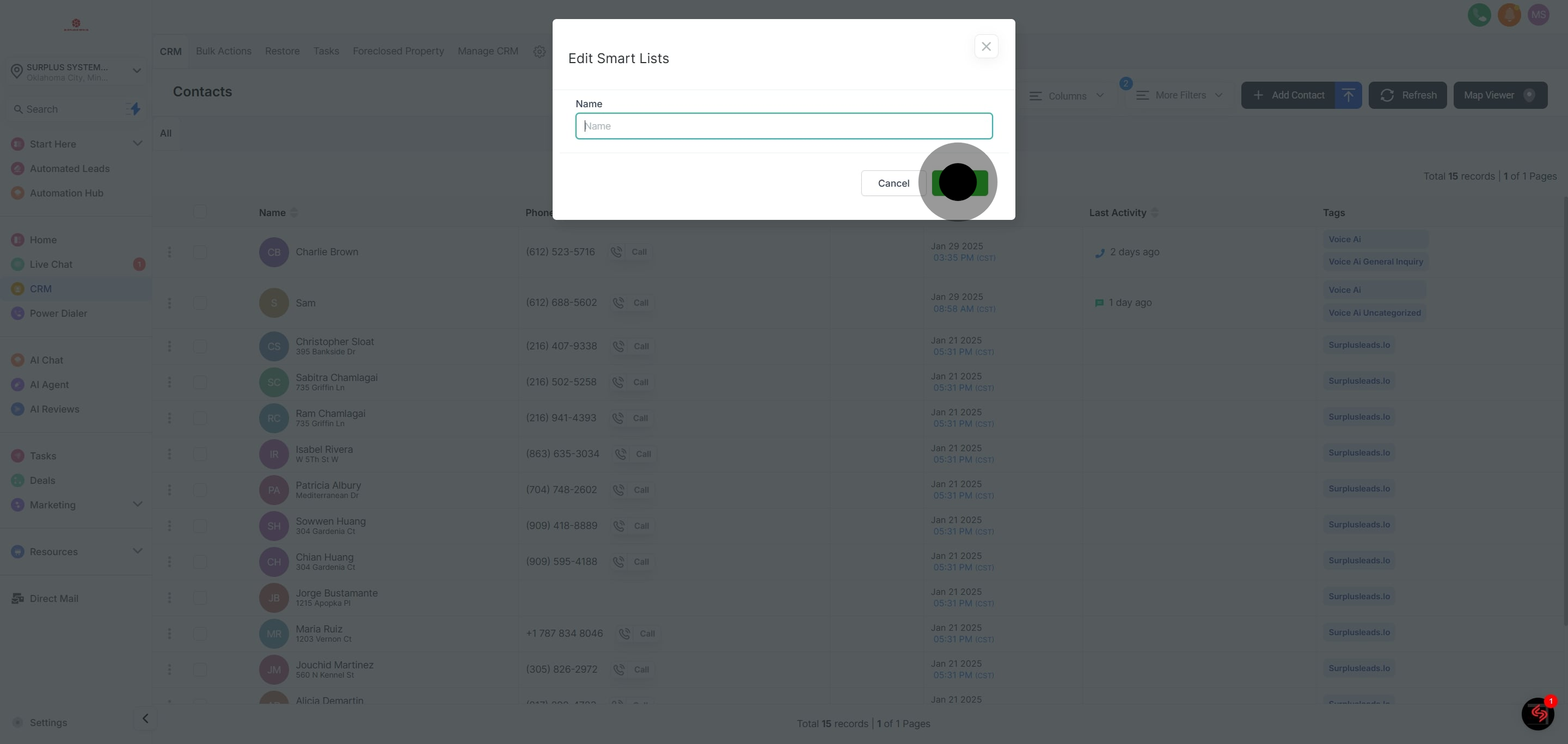Viewport: 1568px width, 744px height.
Task: Open the Power Dialer panel
Action: [58, 313]
